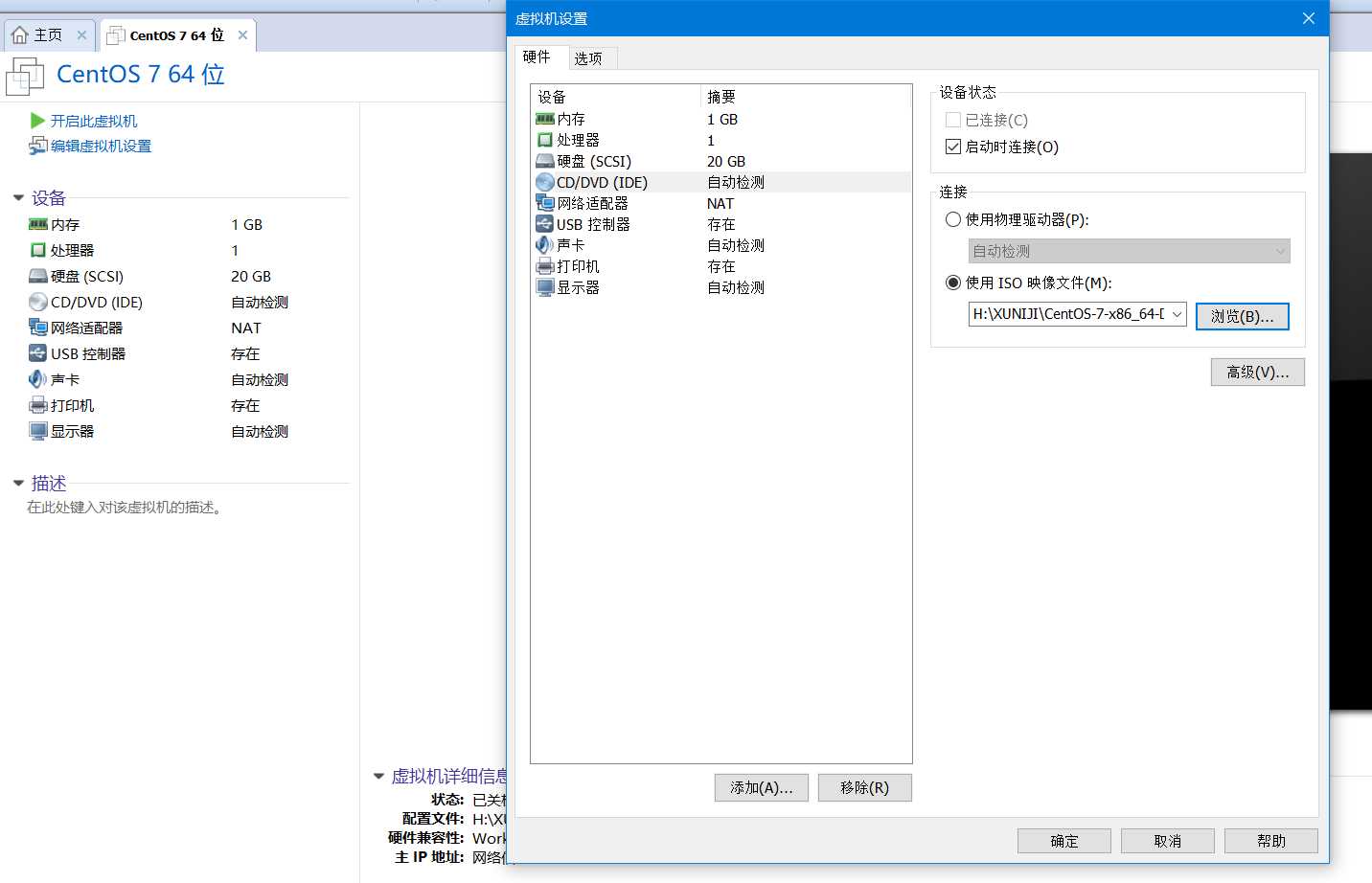Click the 添加(A)... add button
The width and height of the screenshot is (1372, 883).
762,787
